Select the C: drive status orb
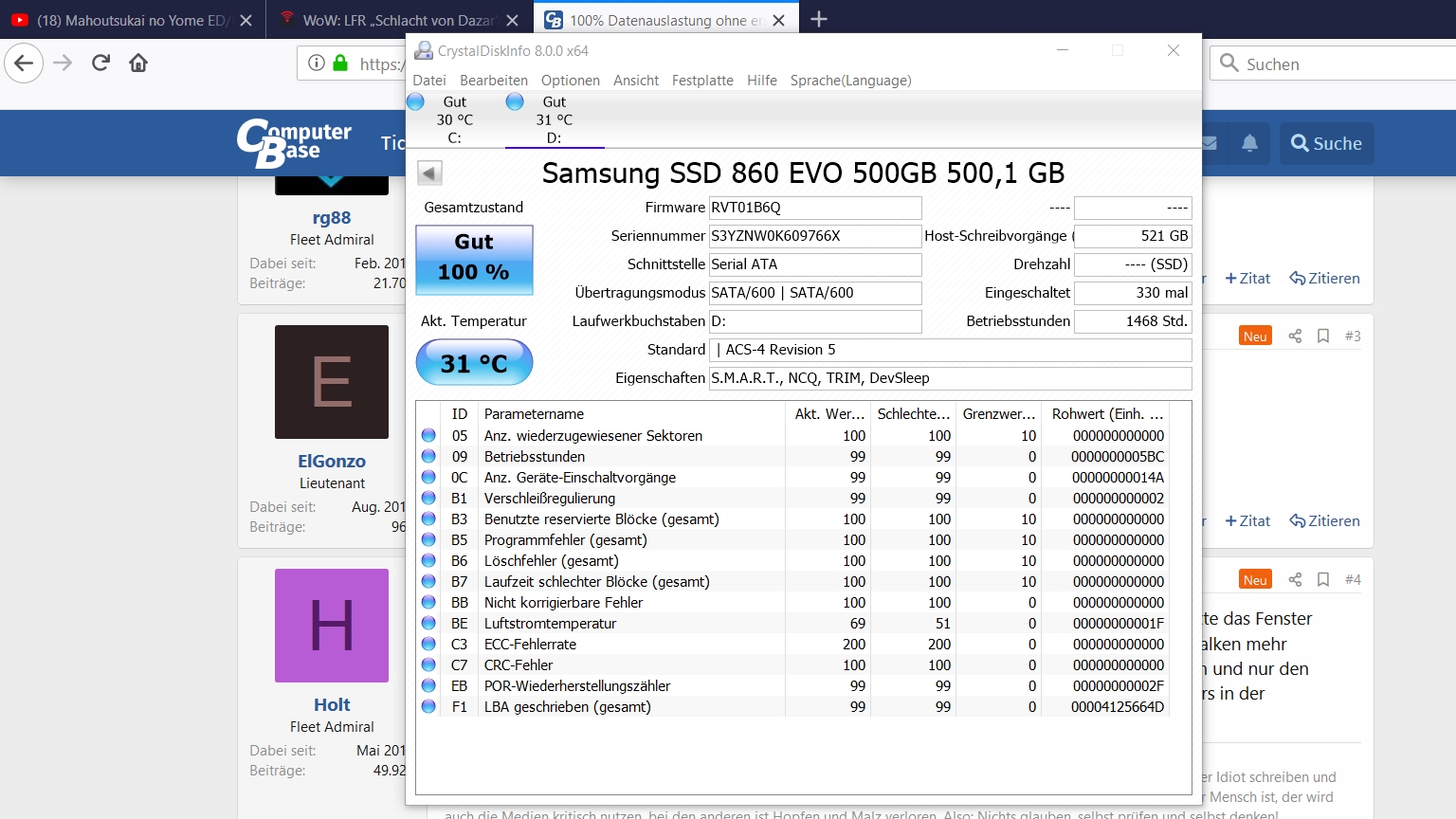 [415, 101]
